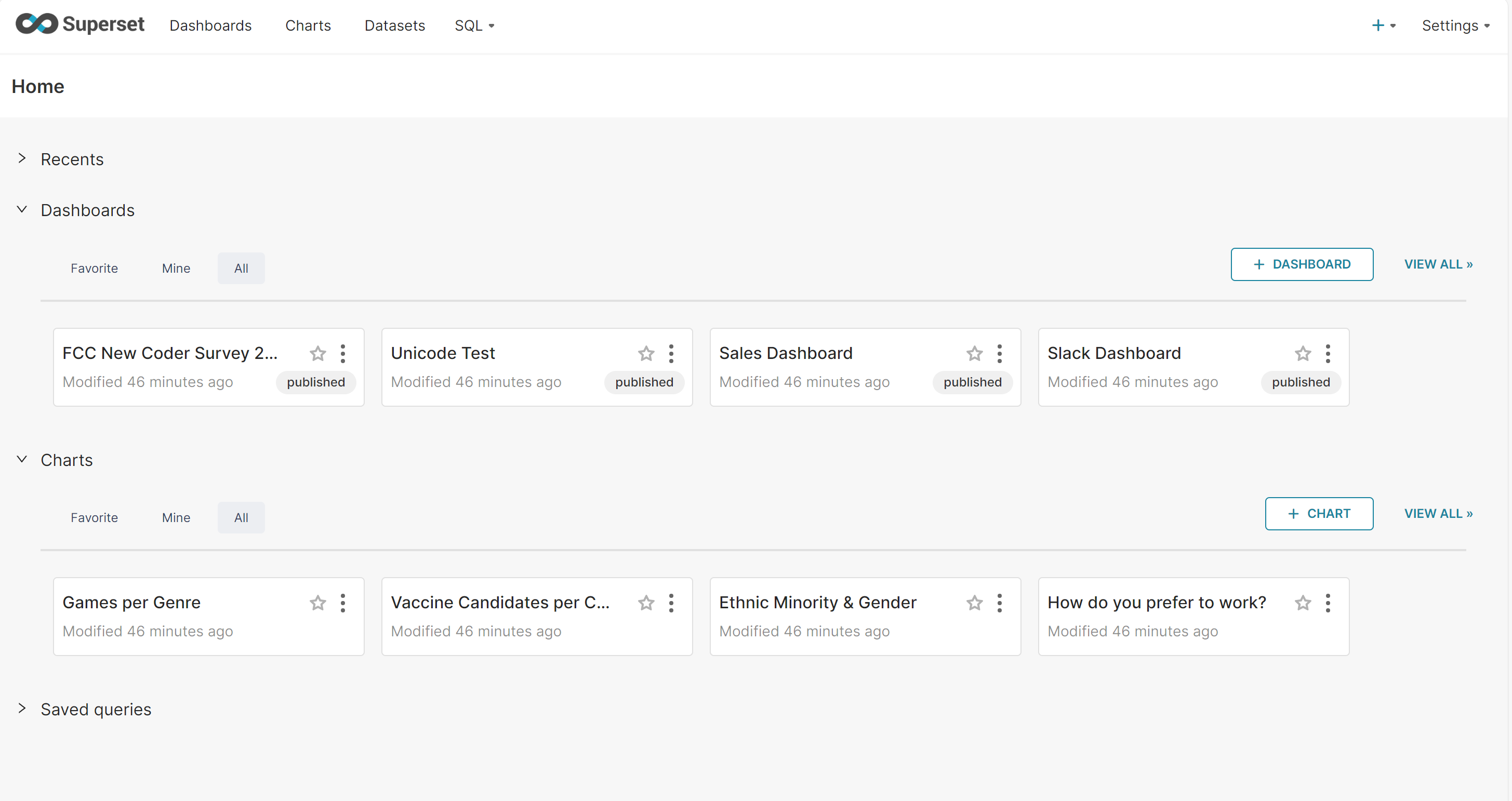
Task: Star the Vaccine Candidates chart as favorite
Action: 646,603
